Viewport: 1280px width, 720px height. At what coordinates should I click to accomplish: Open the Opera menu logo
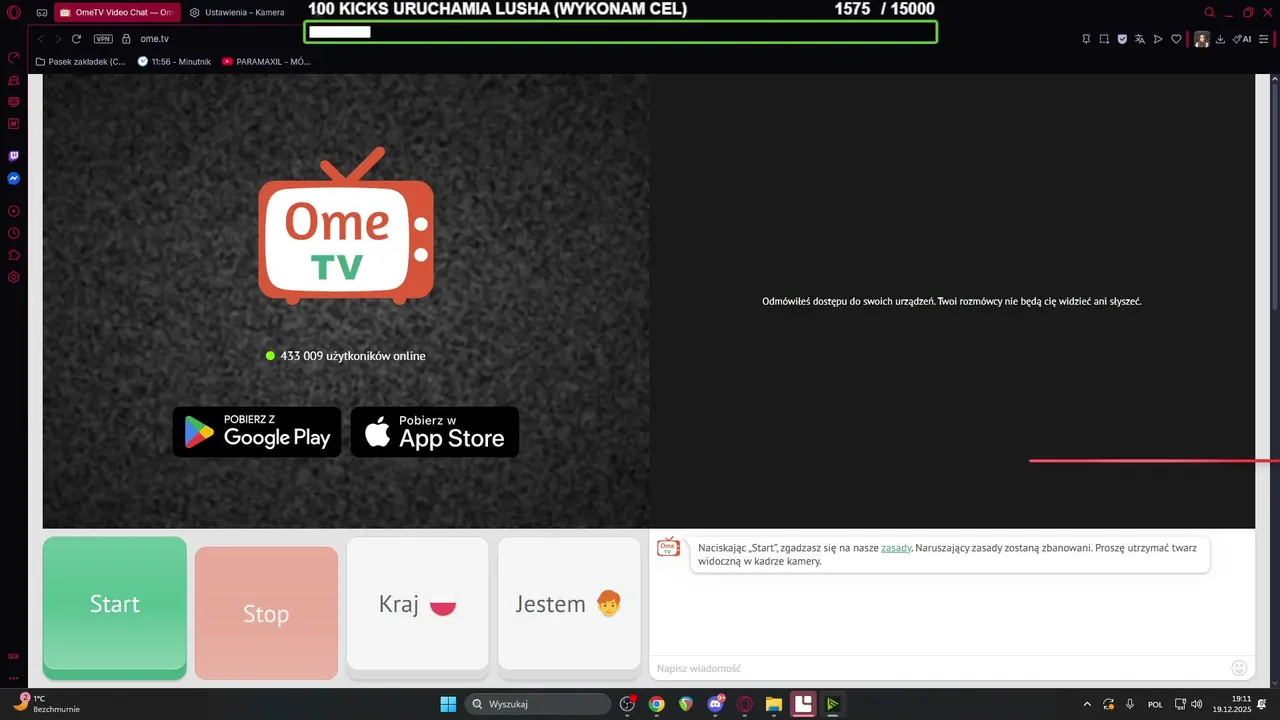click(x=14, y=12)
